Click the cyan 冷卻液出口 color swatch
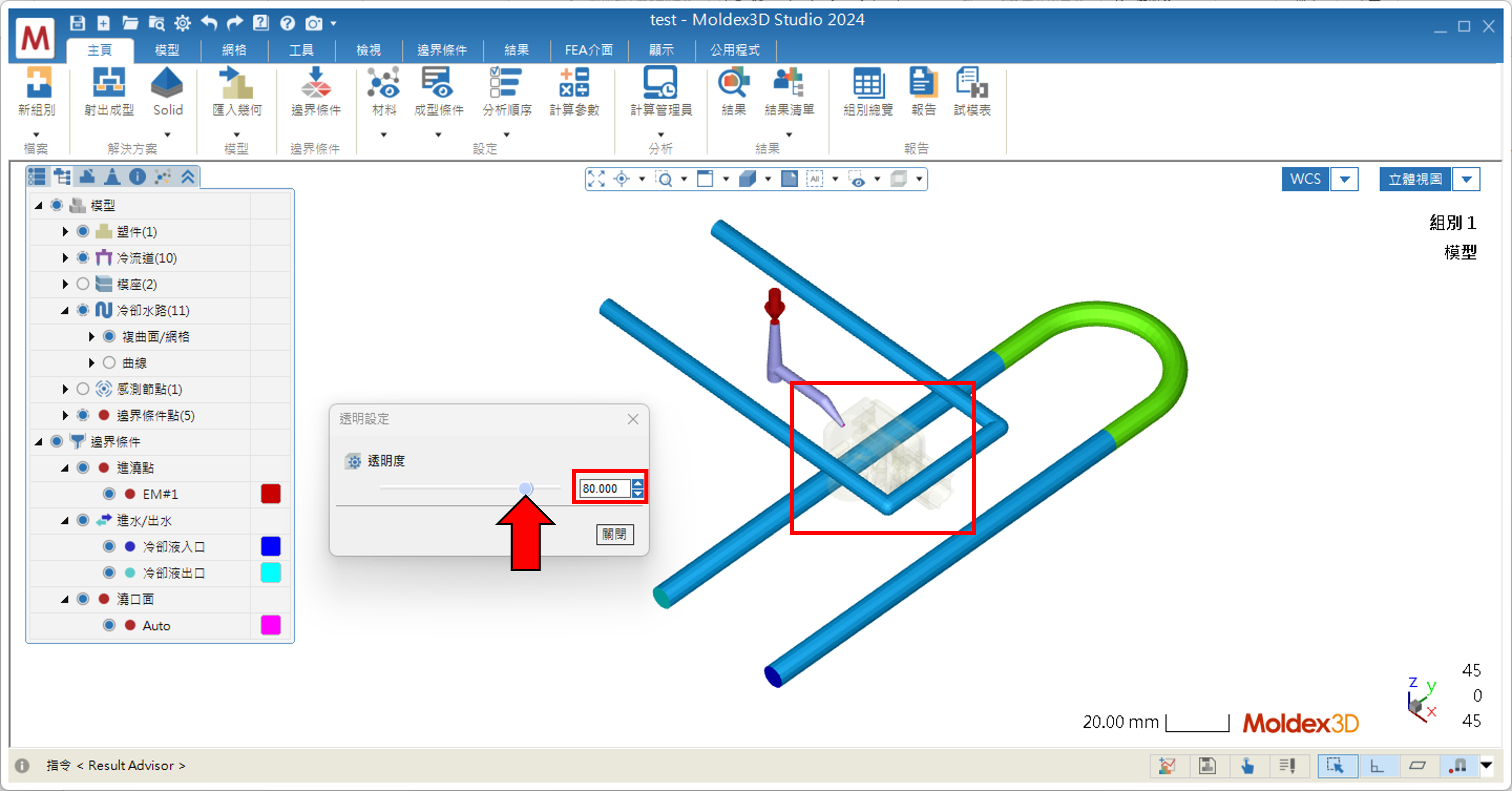The image size is (1512, 791). 271,573
